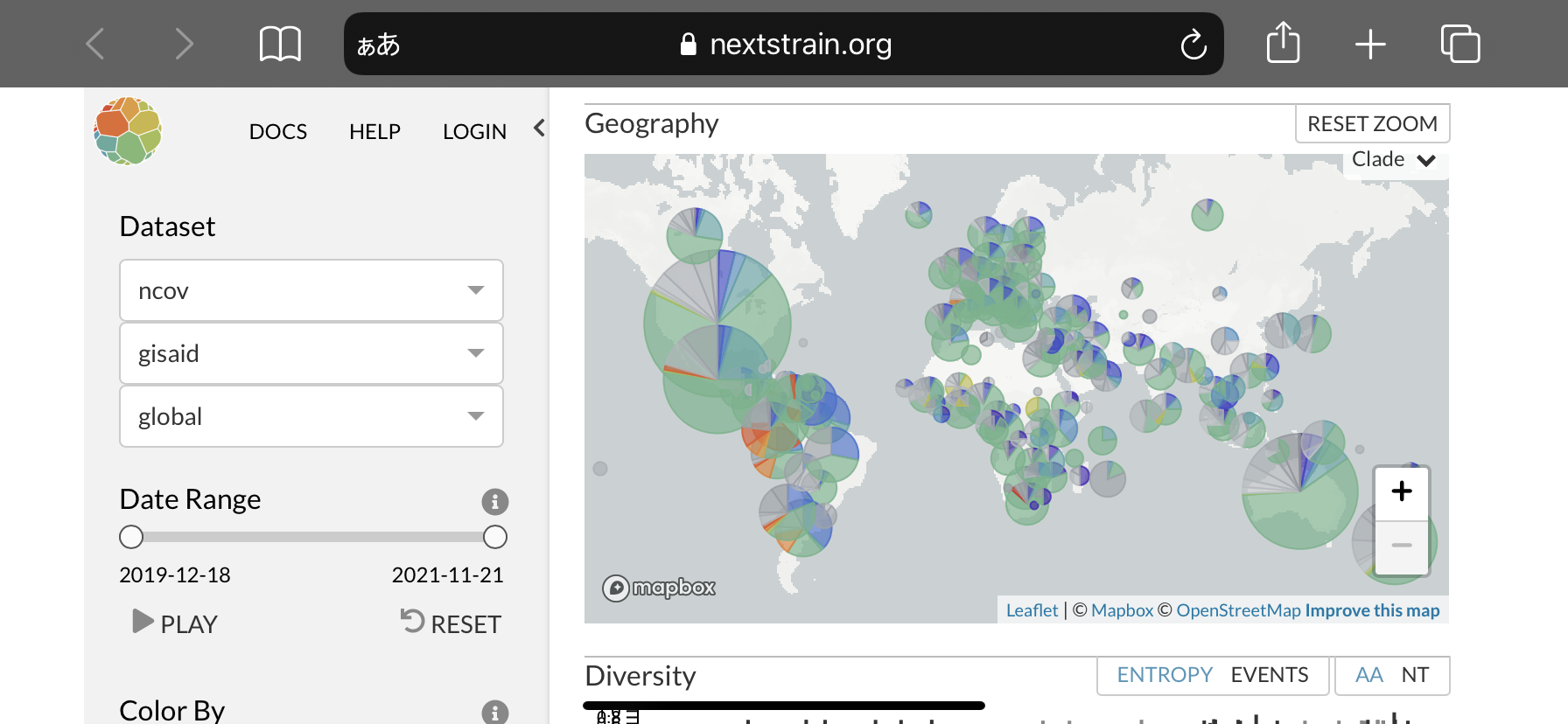Open the global region dropdown
The image size is (1568, 724).
tap(311, 416)
